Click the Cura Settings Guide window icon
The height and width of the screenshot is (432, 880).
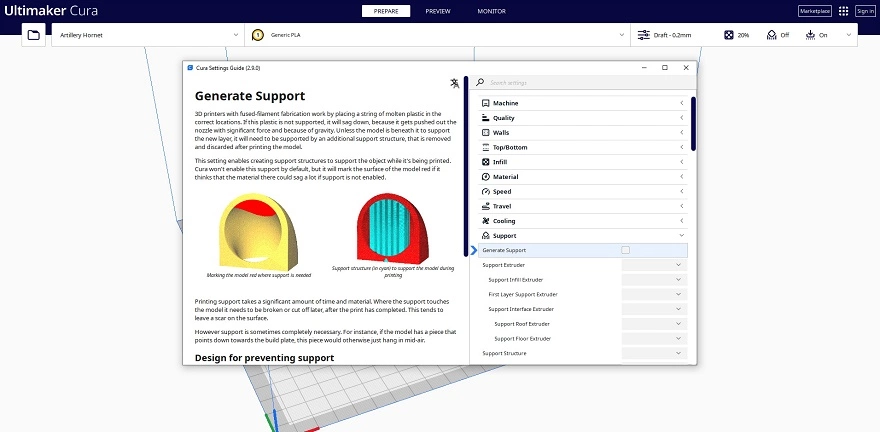point(190,68)
